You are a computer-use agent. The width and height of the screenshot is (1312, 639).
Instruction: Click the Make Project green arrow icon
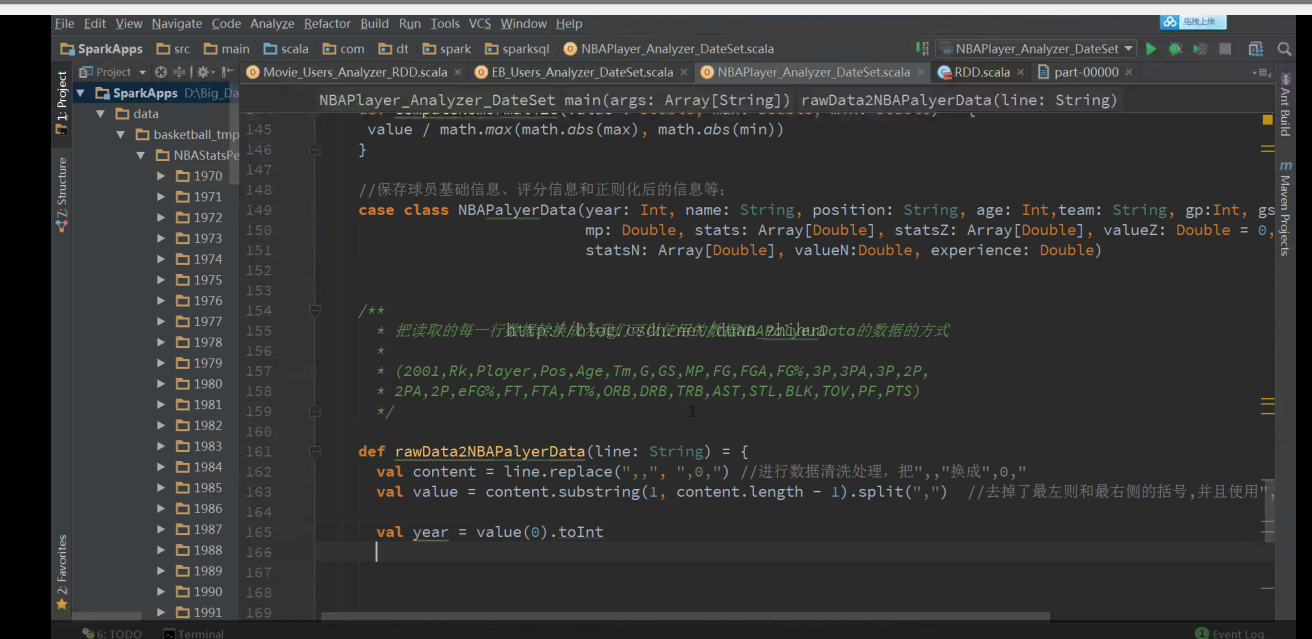921,48
